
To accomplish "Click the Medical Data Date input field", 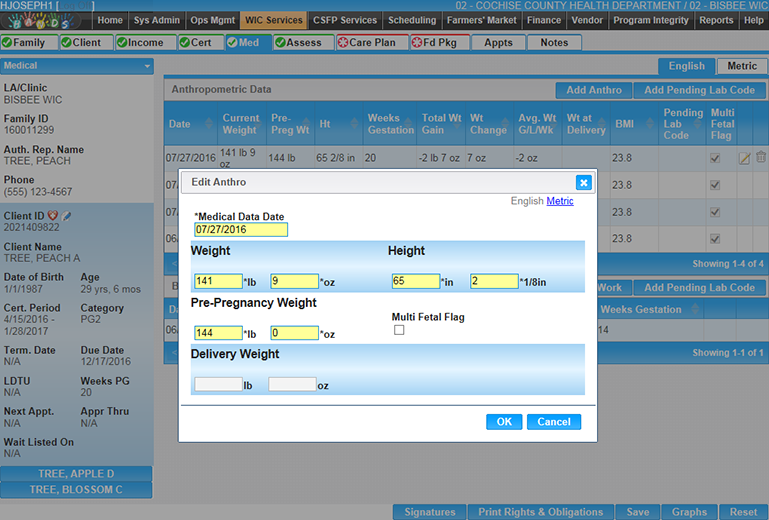I will pyautogui.click(x=241, y=229).
